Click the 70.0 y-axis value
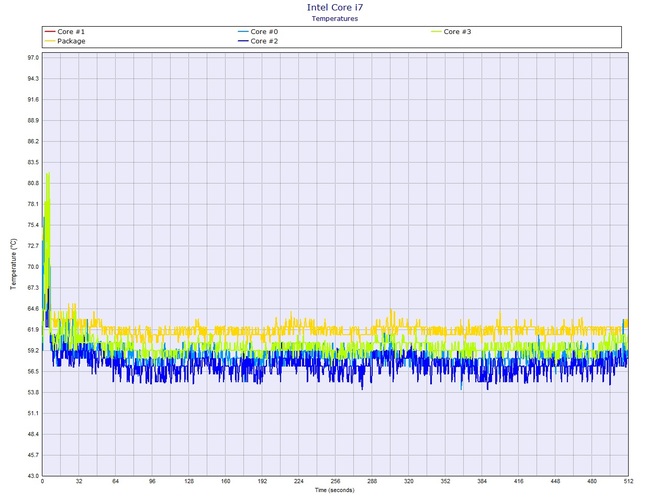 [x=33, y=267]
